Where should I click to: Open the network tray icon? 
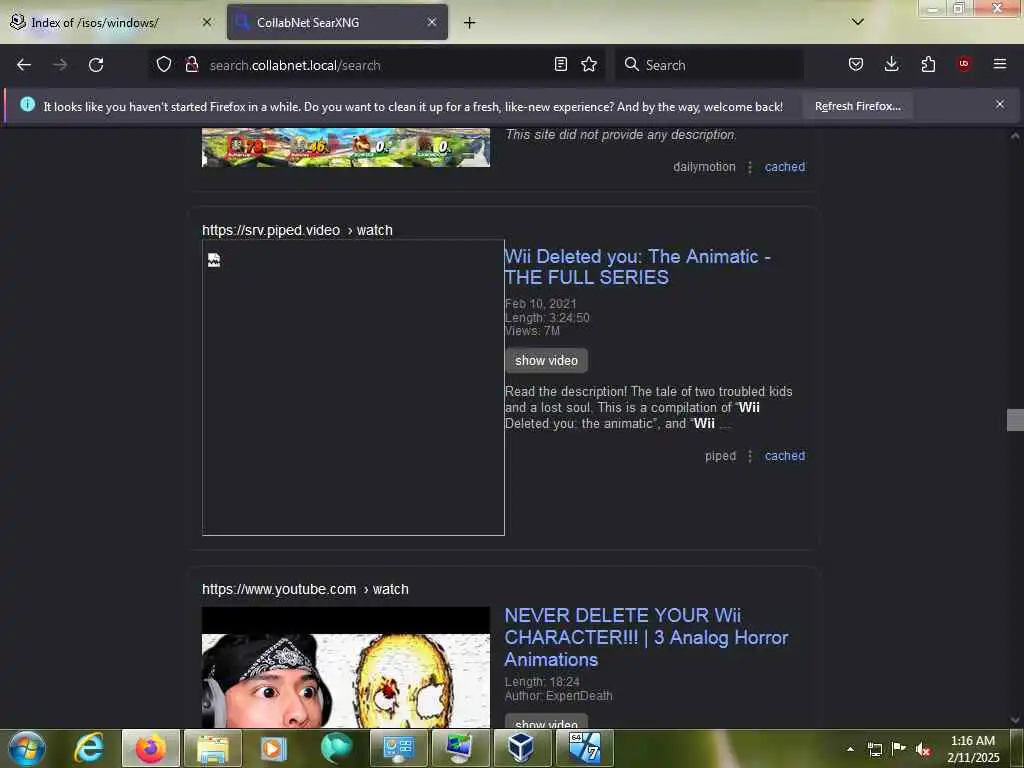click(874, 749)
